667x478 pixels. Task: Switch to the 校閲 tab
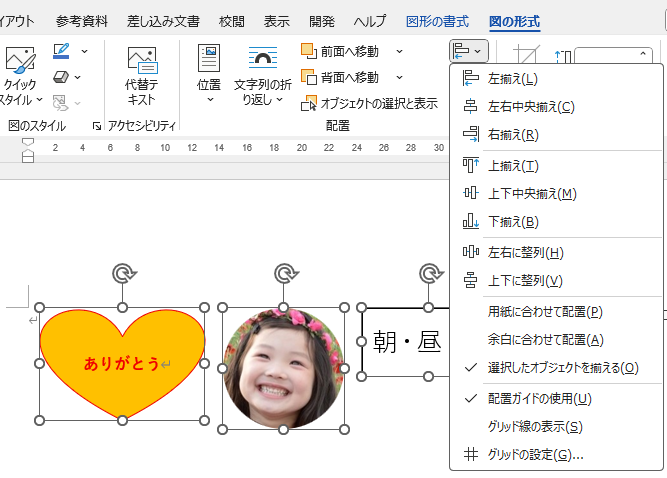[x=232, y=21]
